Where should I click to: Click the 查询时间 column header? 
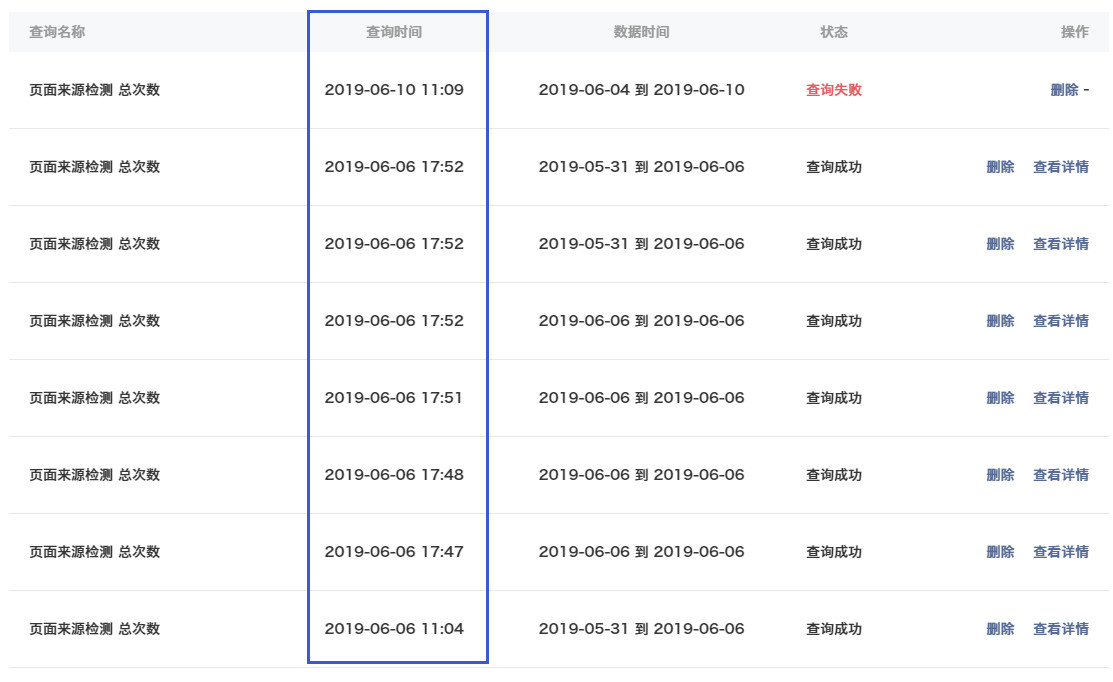tap(394, 32)
